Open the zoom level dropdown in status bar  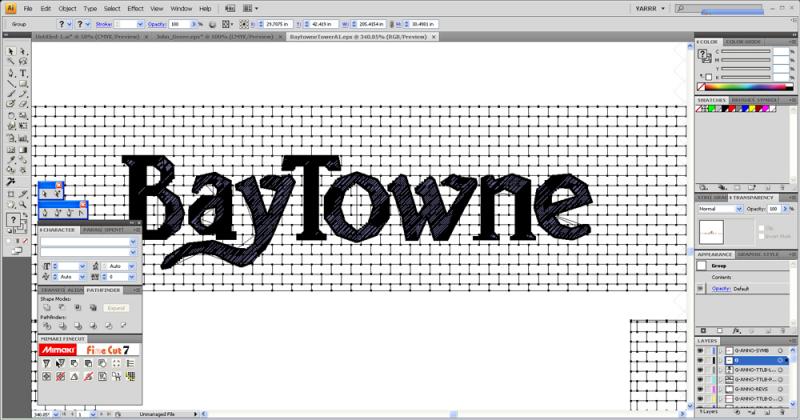(x=56, y=414)
